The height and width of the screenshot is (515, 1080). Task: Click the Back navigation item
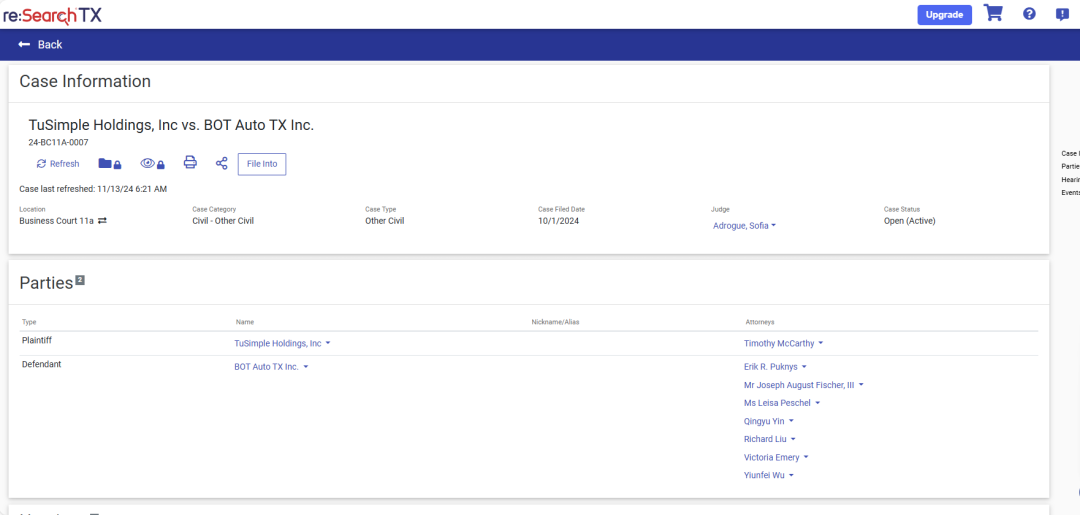pos(40,45)
